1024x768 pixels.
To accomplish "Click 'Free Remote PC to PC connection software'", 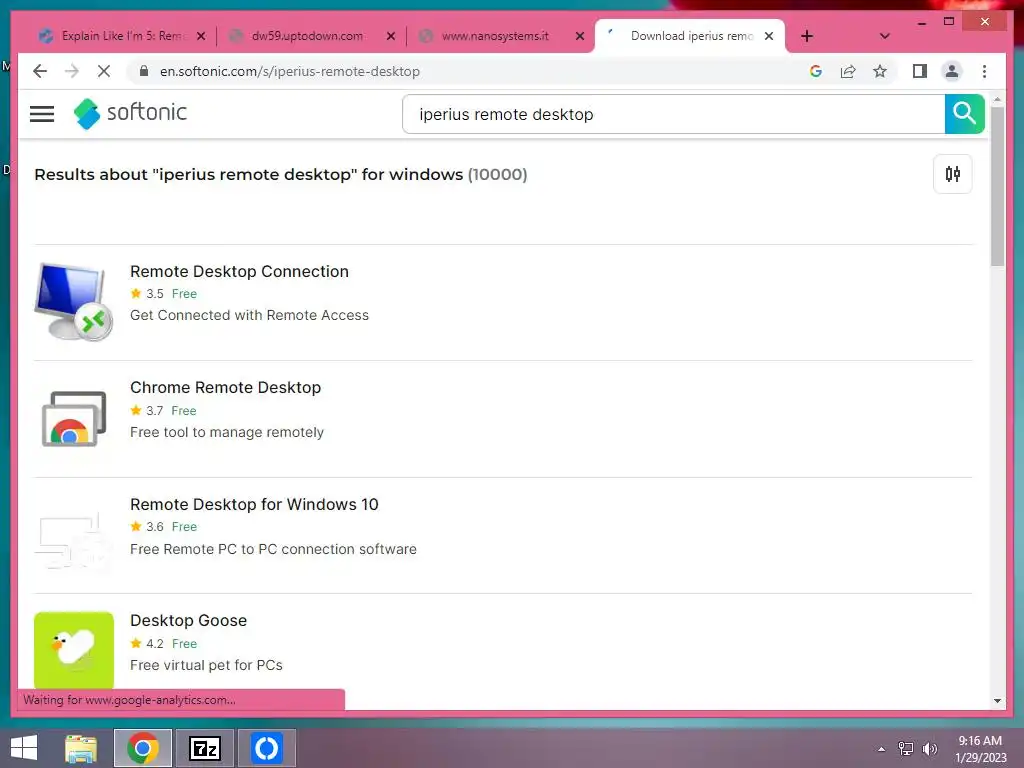I will [x=273, y=549].
